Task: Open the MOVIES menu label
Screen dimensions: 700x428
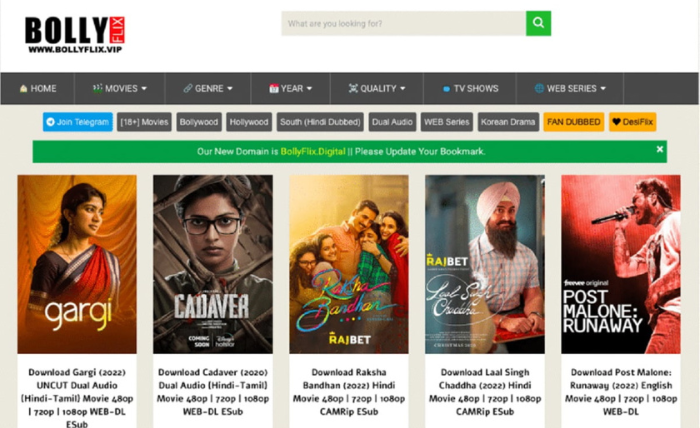Action: point(121,88)
